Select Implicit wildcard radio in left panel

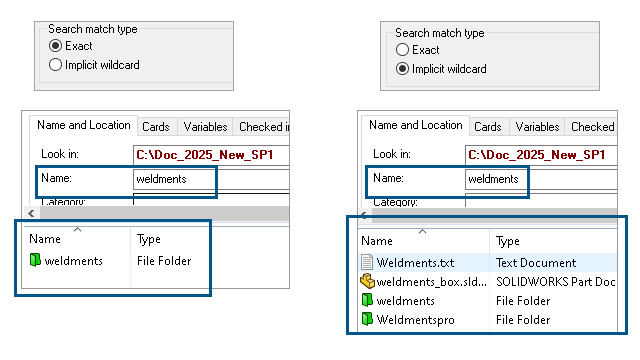click(56, 64)
